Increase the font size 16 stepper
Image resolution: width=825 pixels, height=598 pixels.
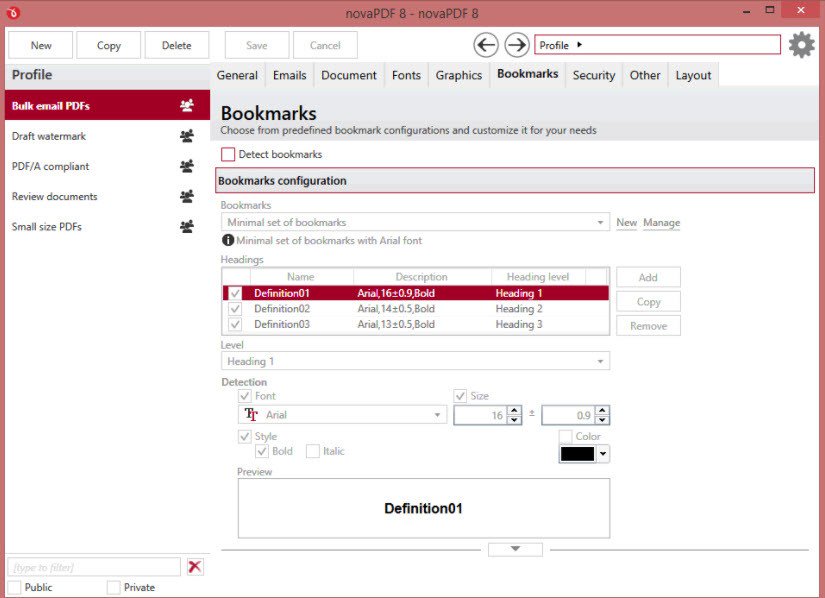point(515,410)
